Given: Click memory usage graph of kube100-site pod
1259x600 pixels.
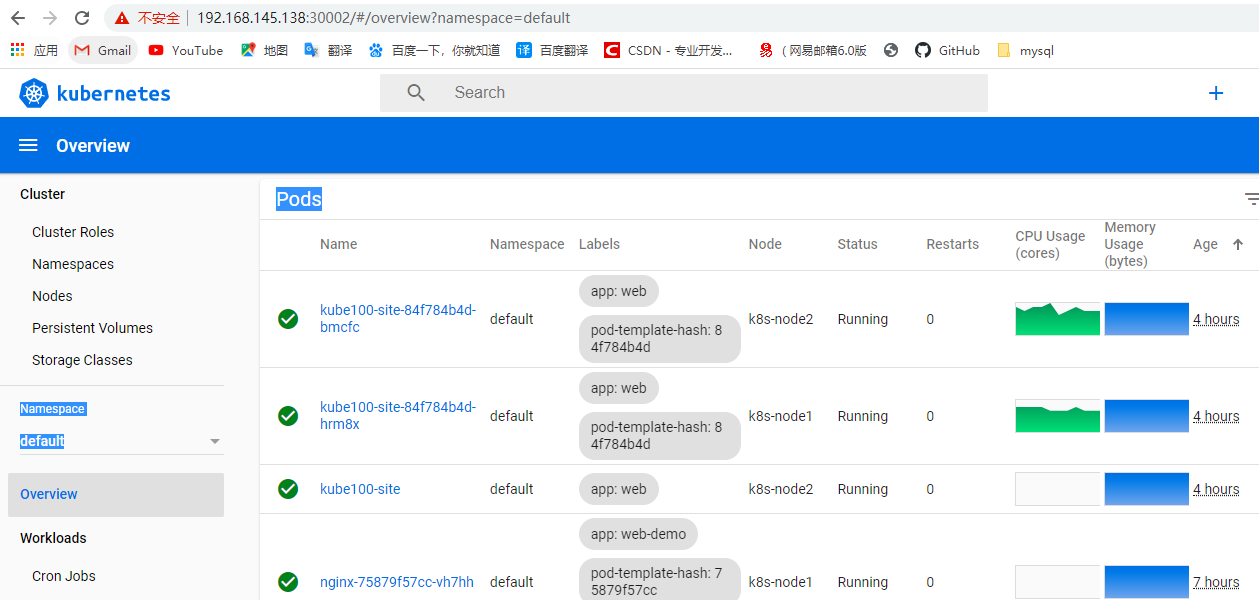Looking at the screenshot, I should click(x=1146, y=489).
